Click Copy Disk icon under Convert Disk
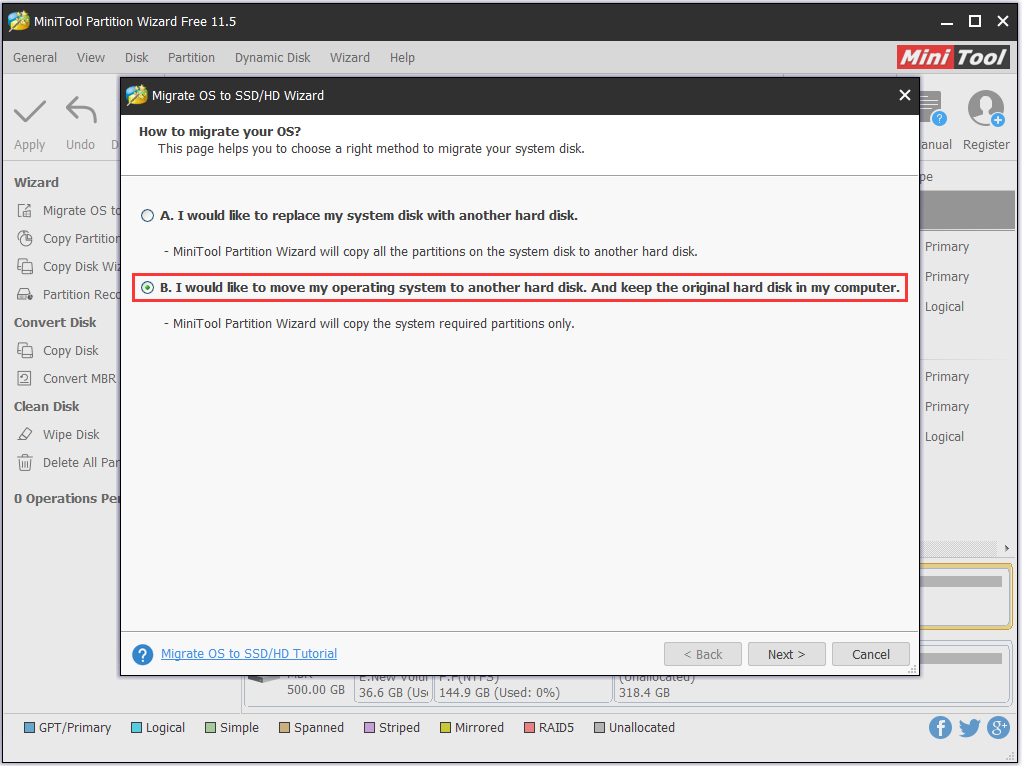The image size is (1022, 766). [25, 351]
